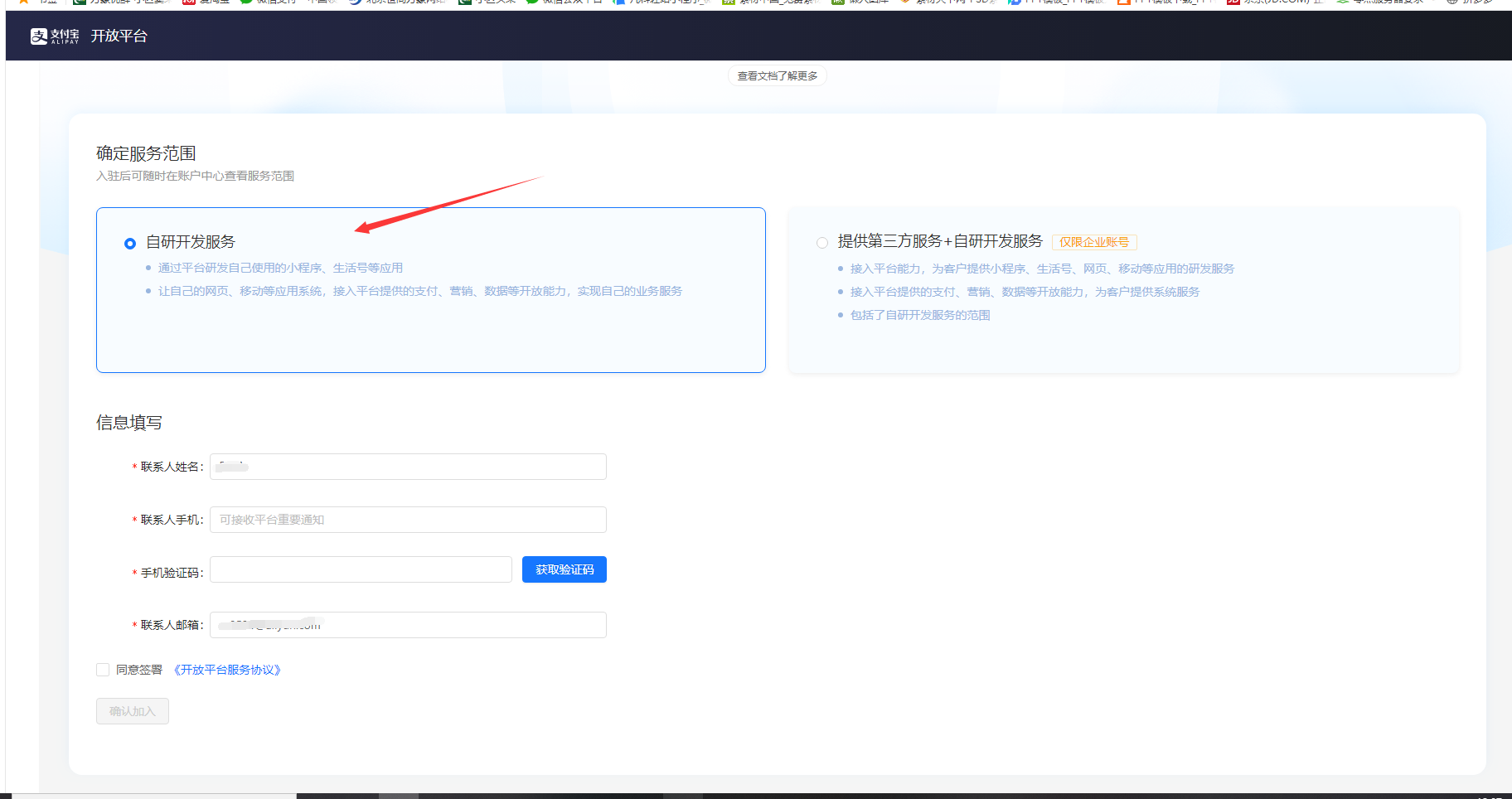This screenshot has height=799, width=1512.
Task: Click the 信息填写 heading
Action: pyautogui.click(x=129, y=423)
